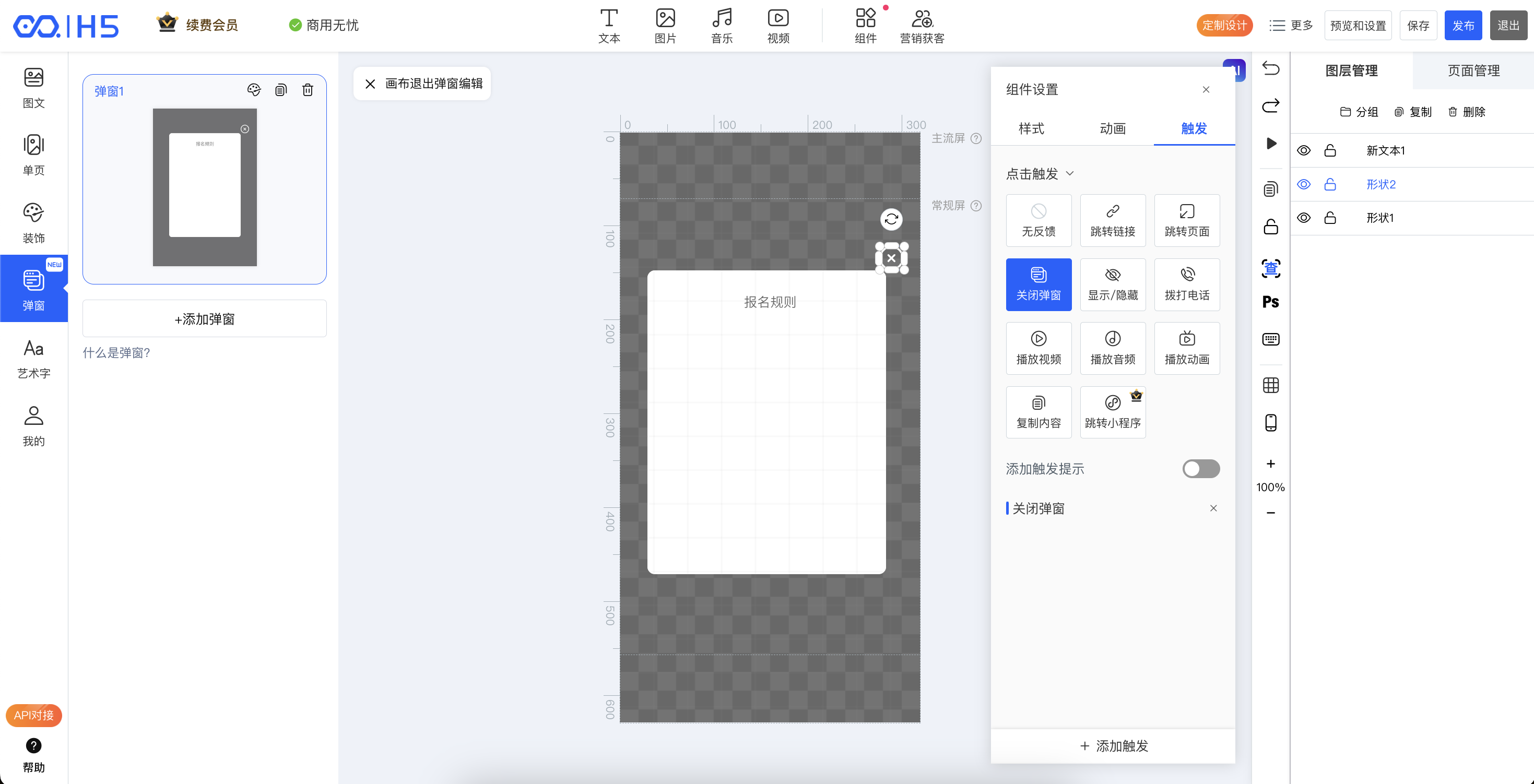Select the 播放视频 trigger option

click(x=1038, y=348)
